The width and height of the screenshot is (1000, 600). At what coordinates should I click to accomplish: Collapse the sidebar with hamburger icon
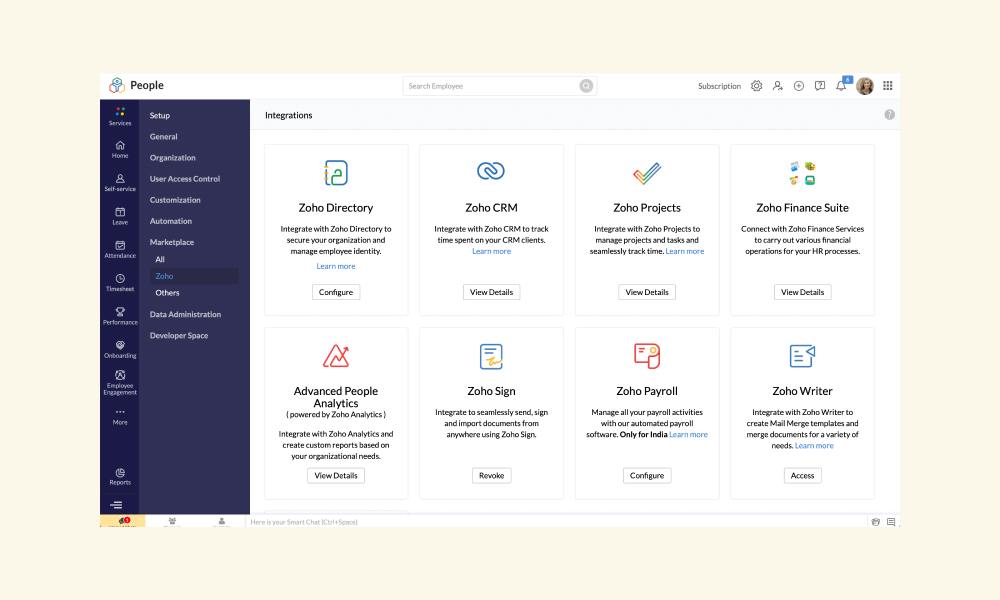(x=116, y=505)
